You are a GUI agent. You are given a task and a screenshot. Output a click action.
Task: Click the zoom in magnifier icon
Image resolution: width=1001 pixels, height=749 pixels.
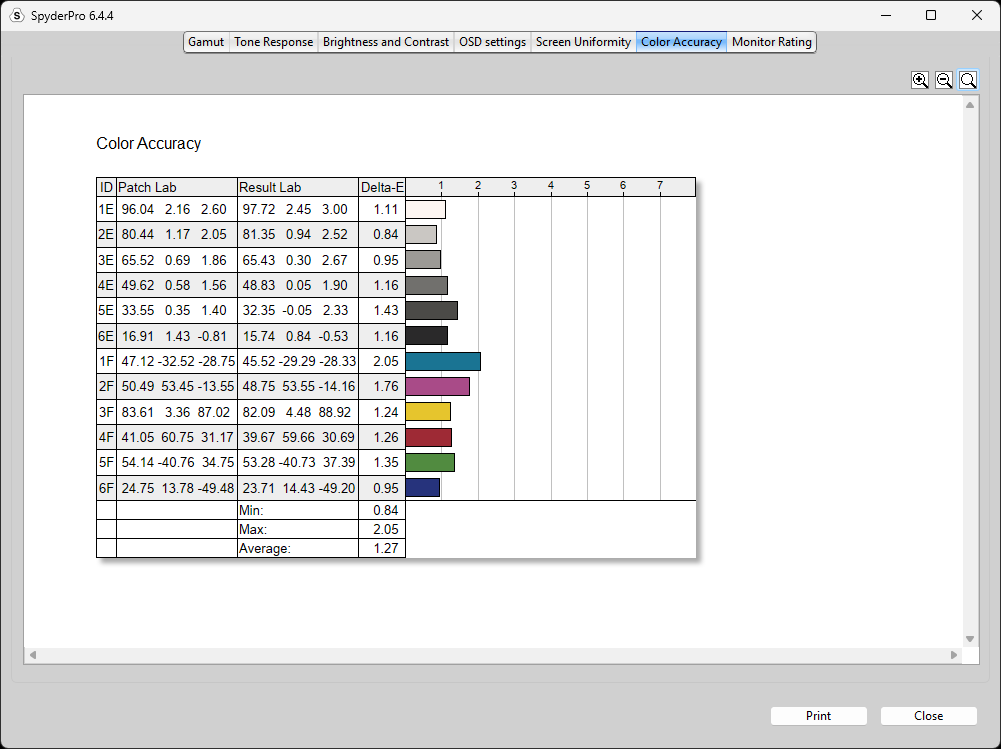tap(920, 80)
